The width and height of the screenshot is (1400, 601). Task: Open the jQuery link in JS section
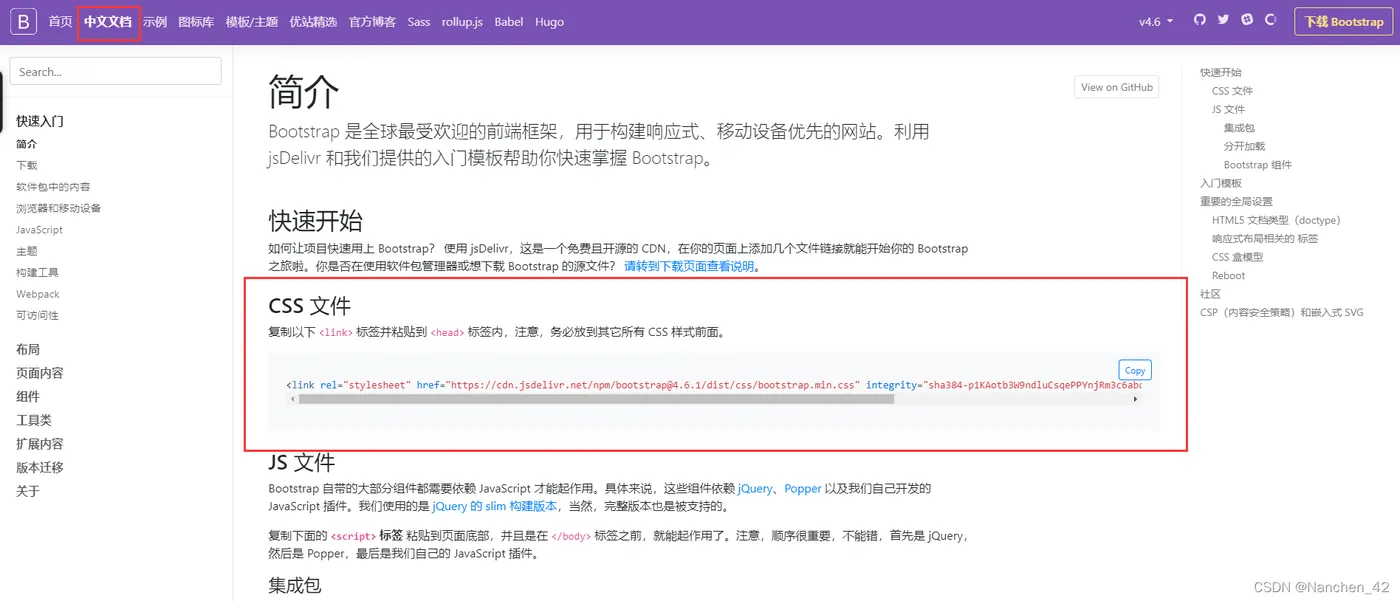pos(755,488)
